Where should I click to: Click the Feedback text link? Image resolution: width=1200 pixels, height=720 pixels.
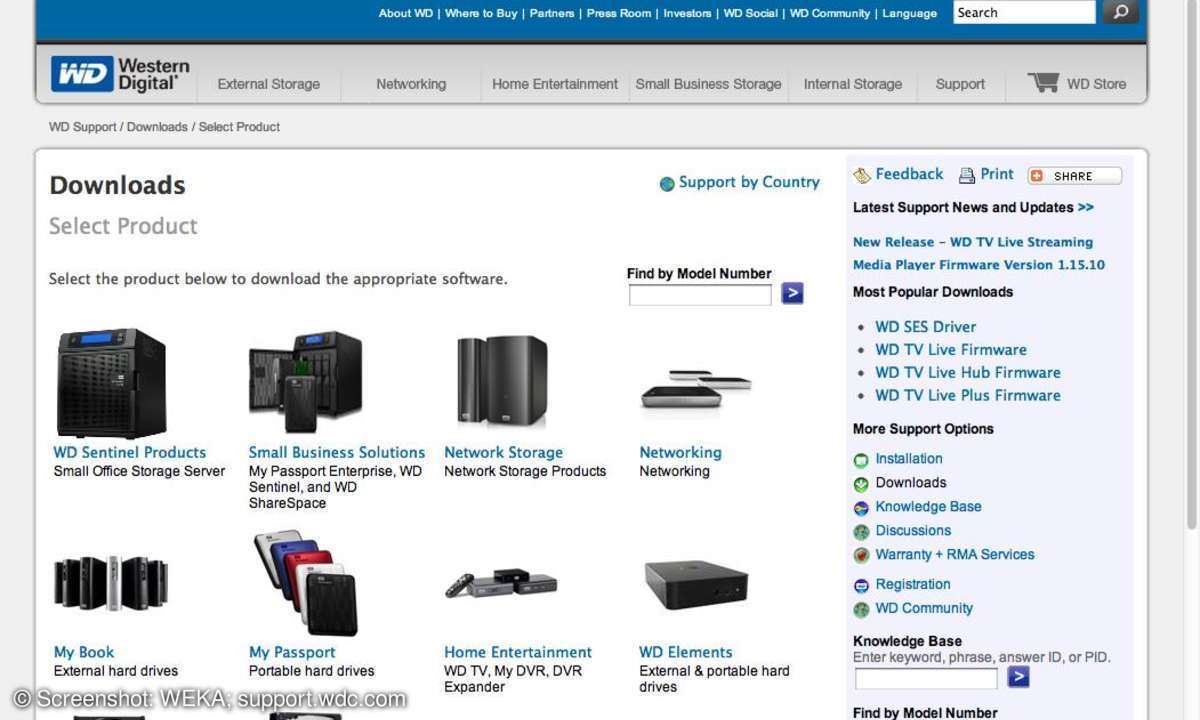pyautogui.click(x=909, y=174)
